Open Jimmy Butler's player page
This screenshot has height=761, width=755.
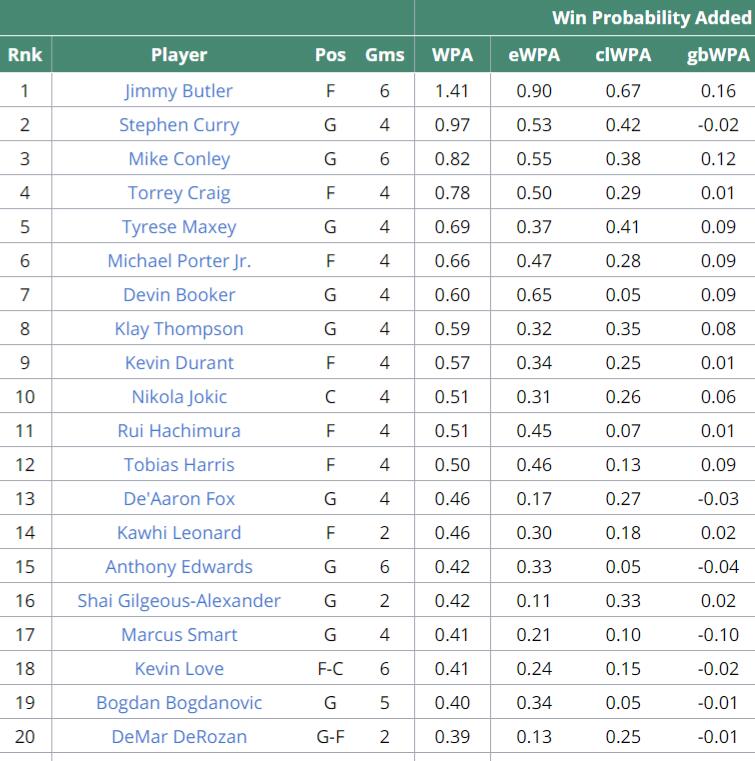(x=179, y=91)
